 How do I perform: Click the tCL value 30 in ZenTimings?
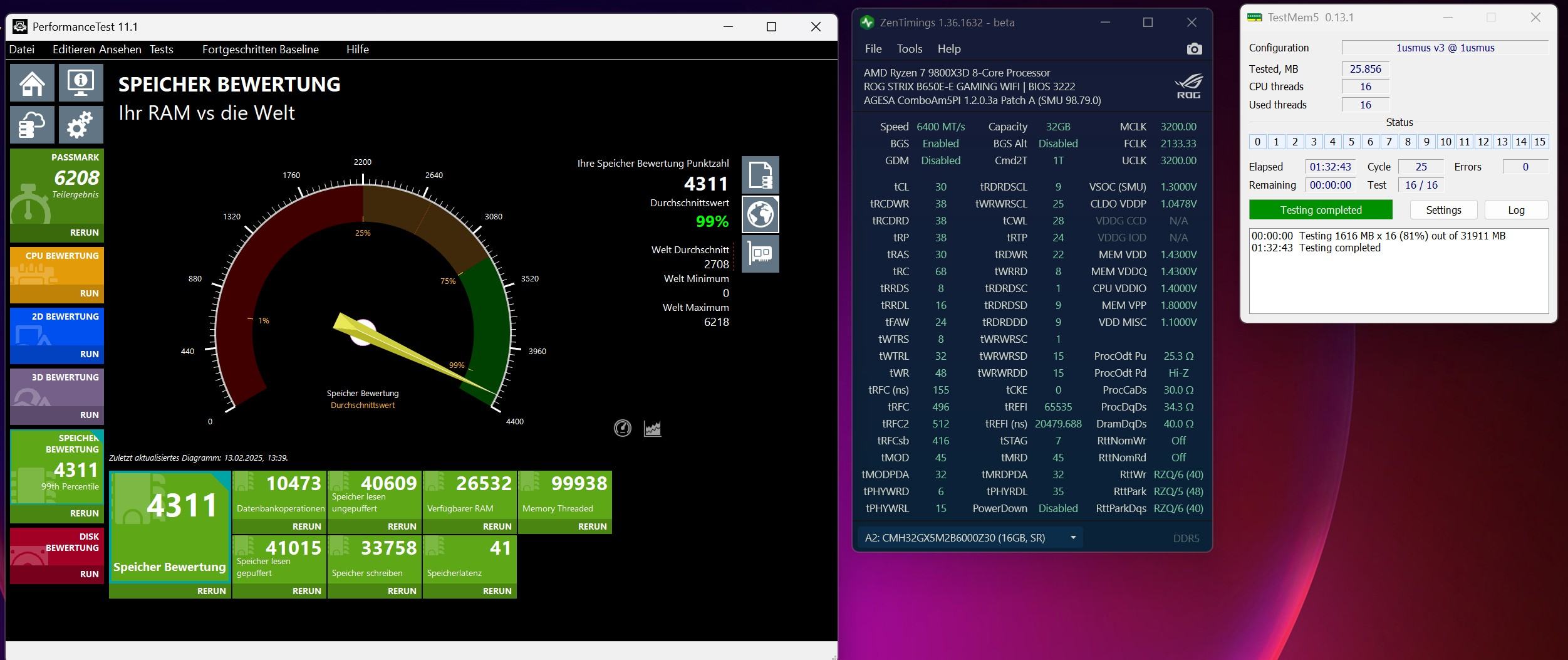[941, 187]
